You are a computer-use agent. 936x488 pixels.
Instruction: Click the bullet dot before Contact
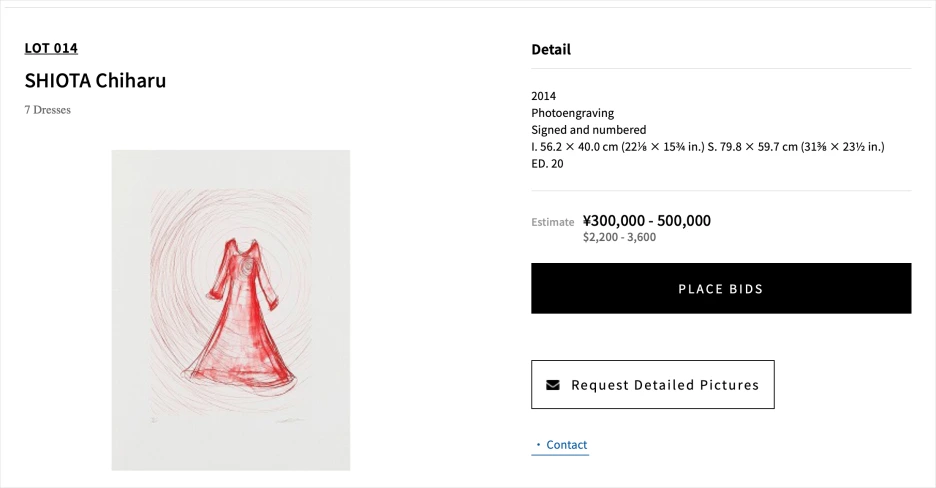pos(538,445)
